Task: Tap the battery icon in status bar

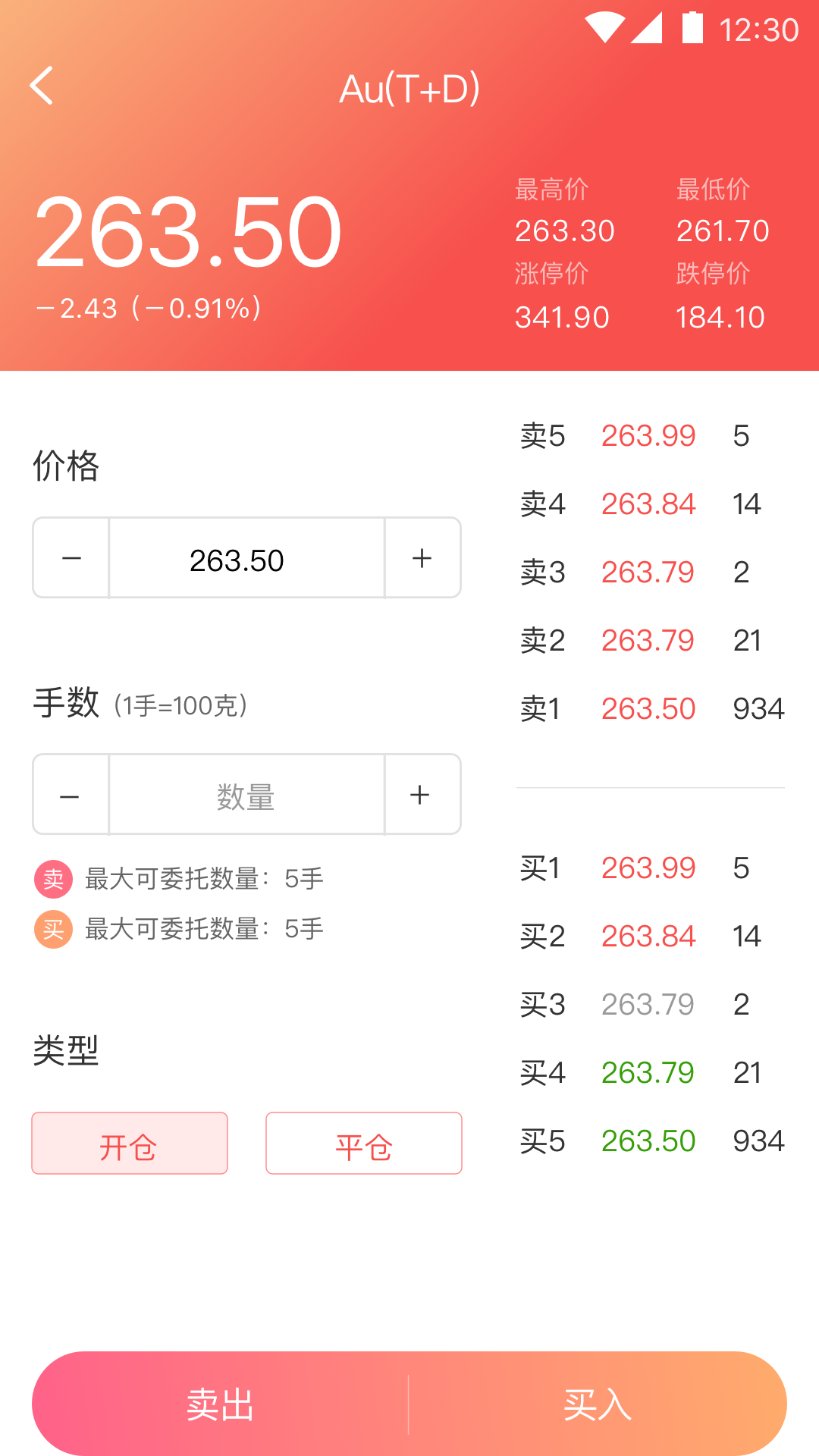Action: click(x=692, y=28)
